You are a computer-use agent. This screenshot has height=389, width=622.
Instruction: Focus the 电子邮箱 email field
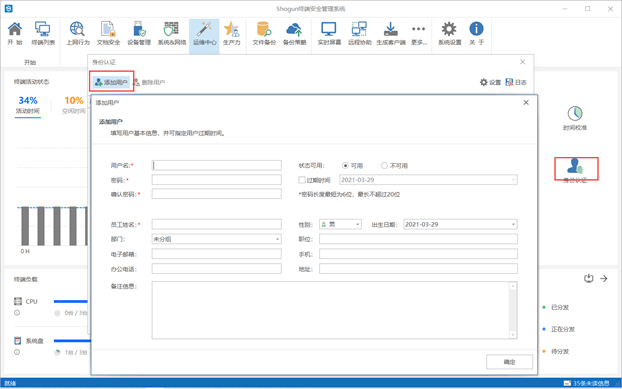(217, 254)
